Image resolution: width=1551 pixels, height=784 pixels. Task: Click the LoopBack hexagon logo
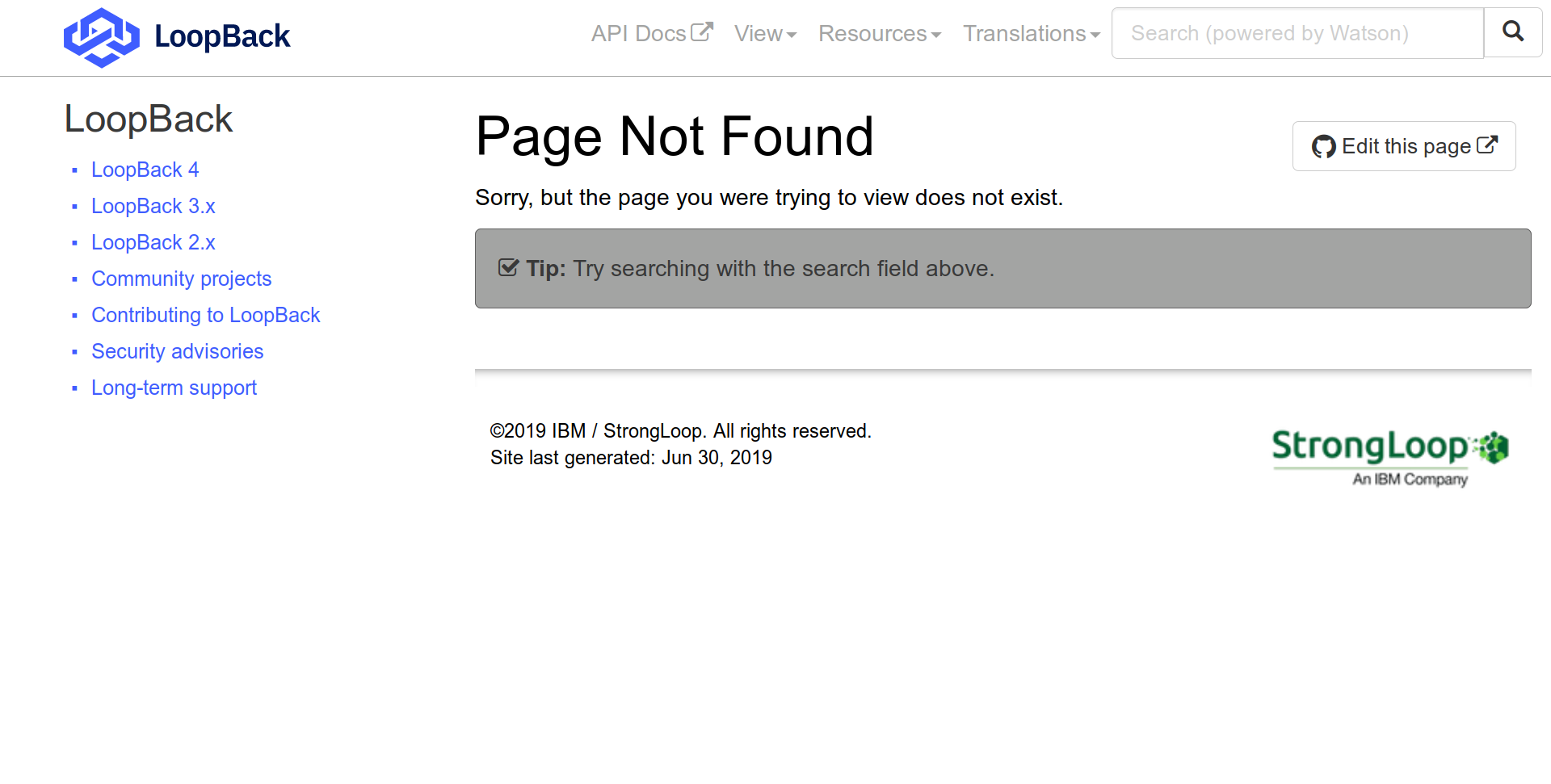tap(100, 36)
